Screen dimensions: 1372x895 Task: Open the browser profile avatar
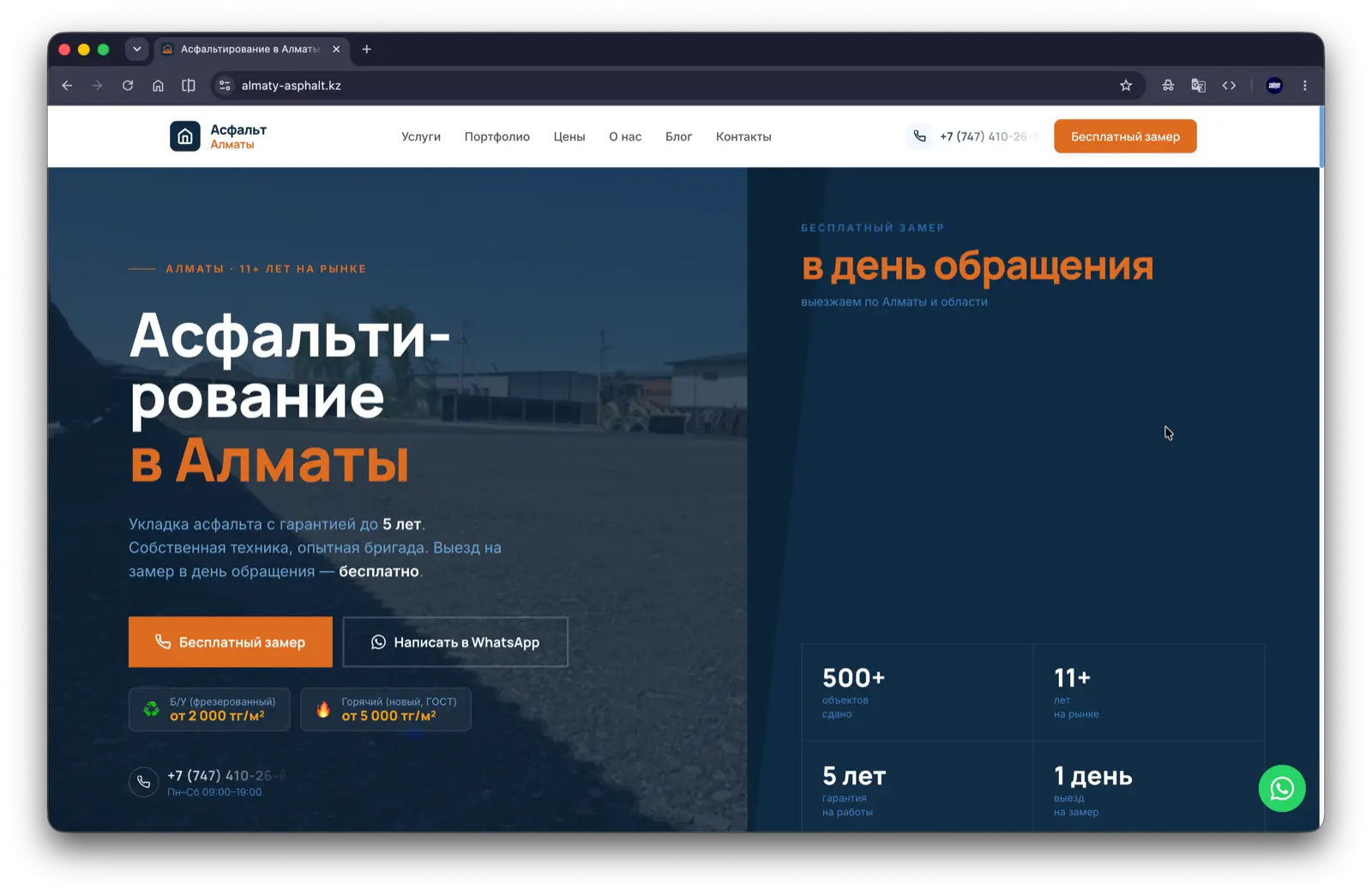coord(1274,86)
